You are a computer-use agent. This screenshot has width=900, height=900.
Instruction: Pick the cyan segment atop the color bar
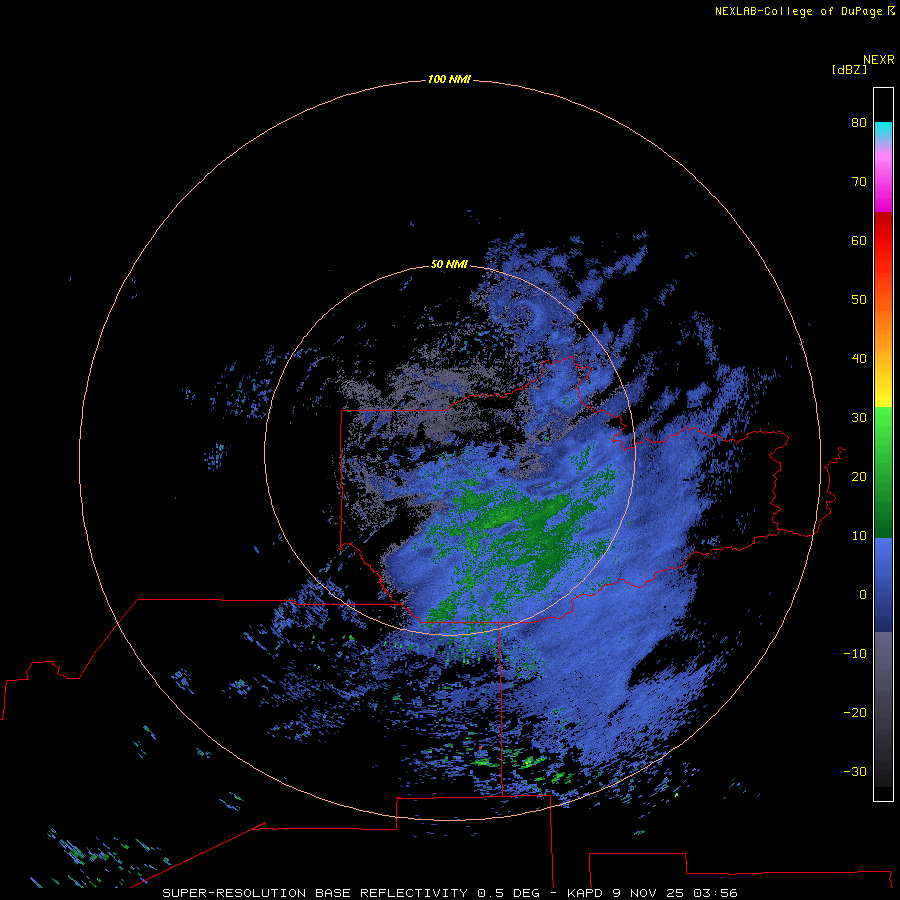(883, 131)
